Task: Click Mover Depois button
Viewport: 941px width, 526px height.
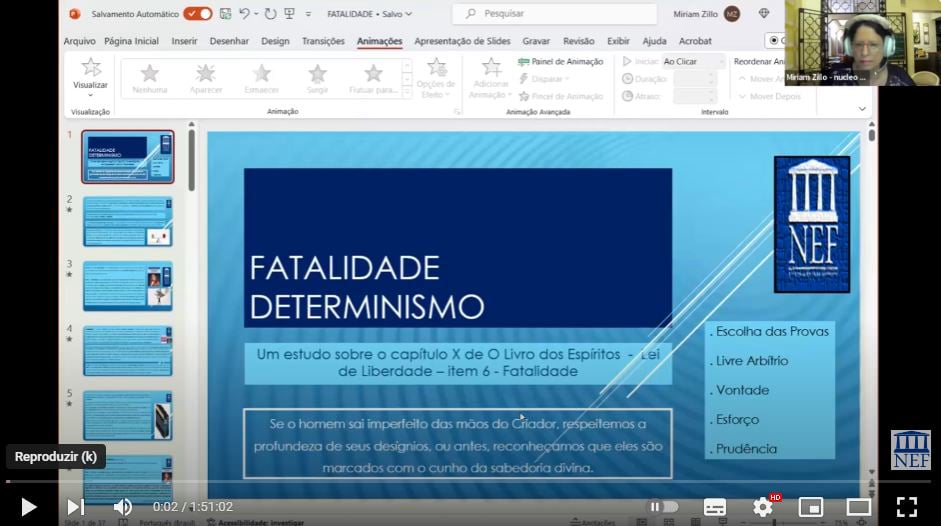Action: pos(769,96)
